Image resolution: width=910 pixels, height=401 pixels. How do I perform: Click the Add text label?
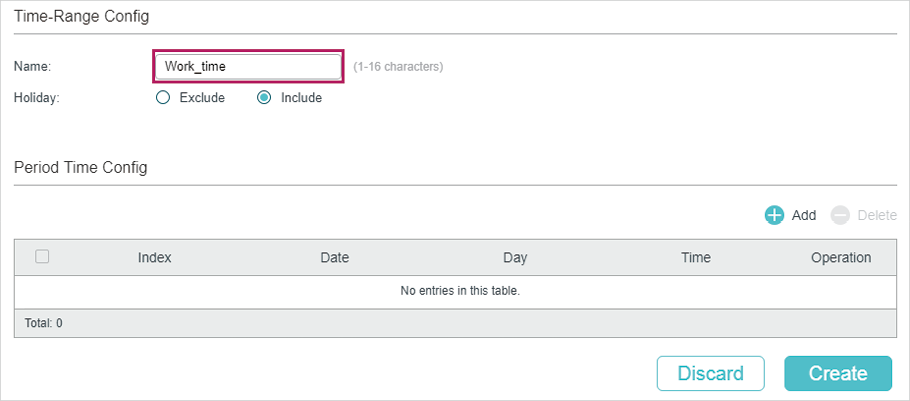click(804, 215)
